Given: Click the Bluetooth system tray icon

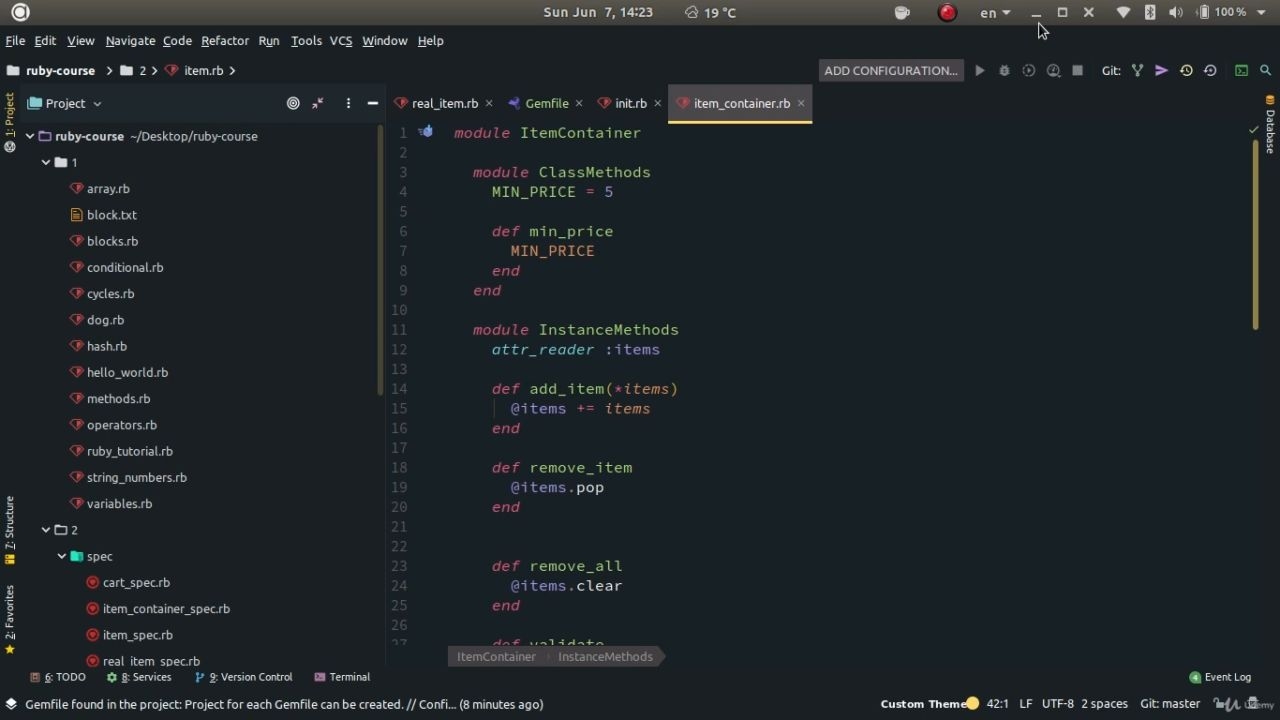Looking at the screenshot, I should click(1150, 12).
